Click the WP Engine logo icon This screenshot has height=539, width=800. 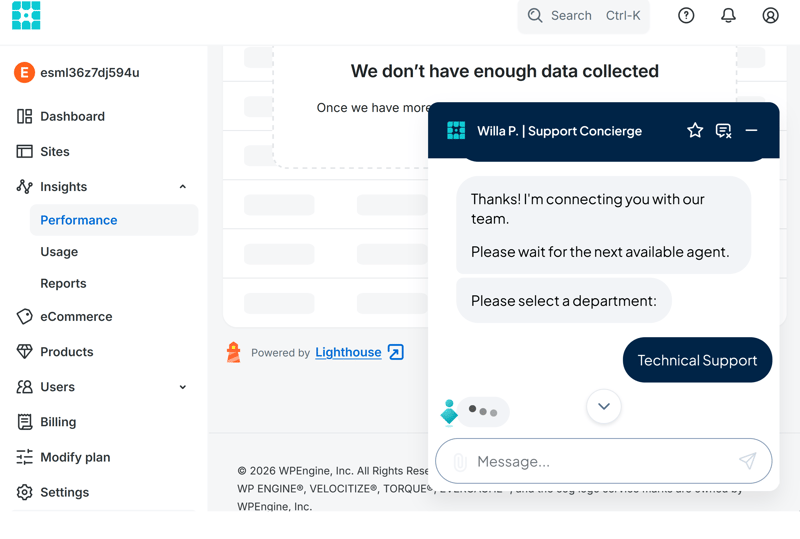(26, 15)
